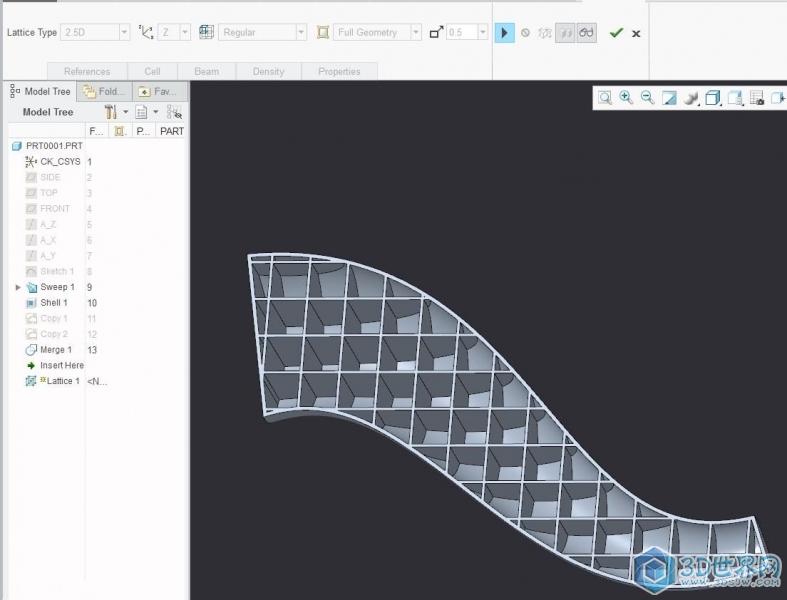The width and height of the screenshot is (787, 600).
Task: Click the tree Settings hammer icon
Action: [110, 112]
